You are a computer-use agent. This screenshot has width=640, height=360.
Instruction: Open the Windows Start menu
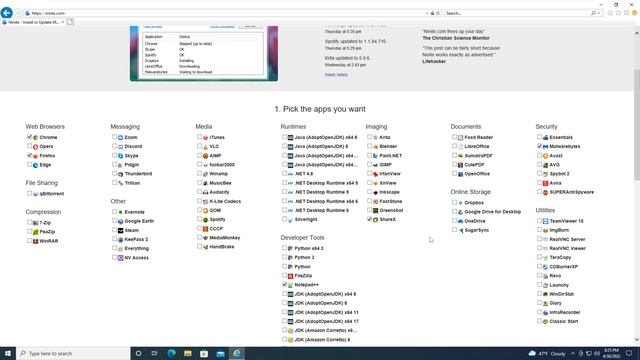[x=8, y=353]
